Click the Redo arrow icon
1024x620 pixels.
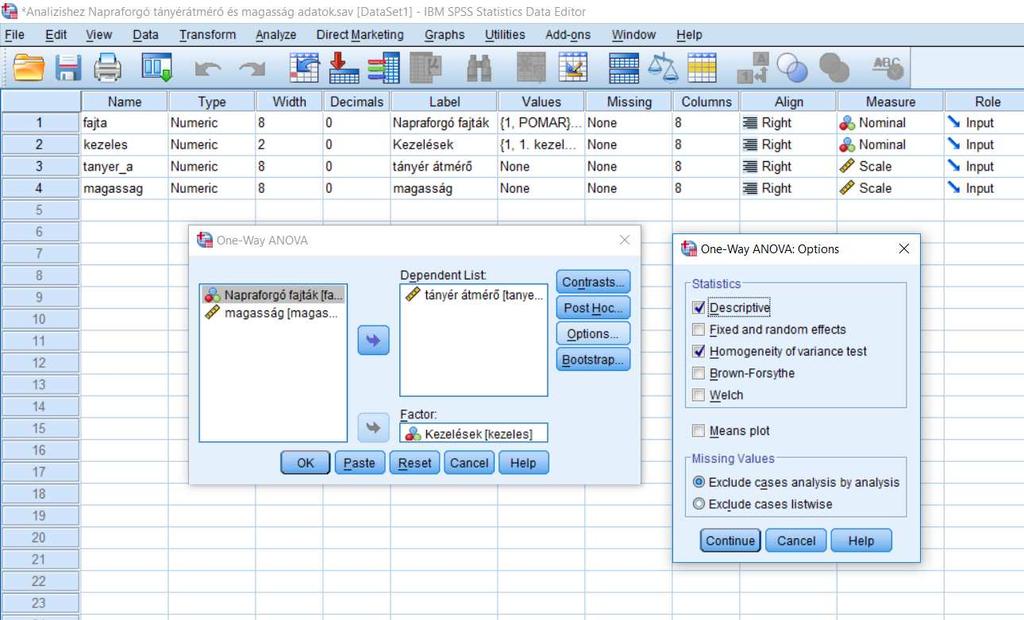tap(252, 69)
